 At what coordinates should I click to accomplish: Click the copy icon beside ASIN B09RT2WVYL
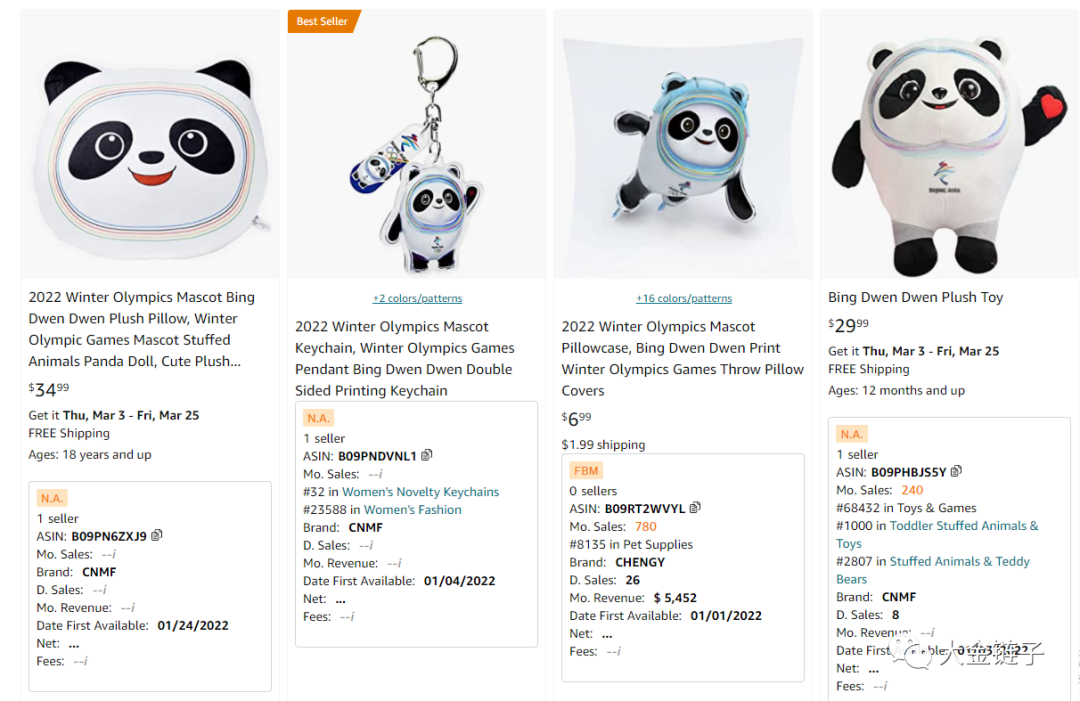pos(696,508)
